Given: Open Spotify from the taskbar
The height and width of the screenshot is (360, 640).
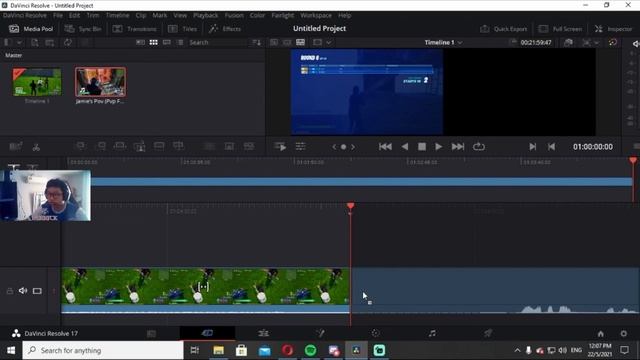Looking at the screenshot, I should (311, 350).
